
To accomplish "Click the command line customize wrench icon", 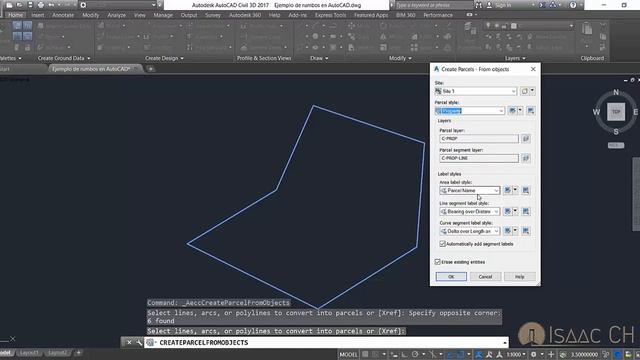I will click(x=139, y=342).
